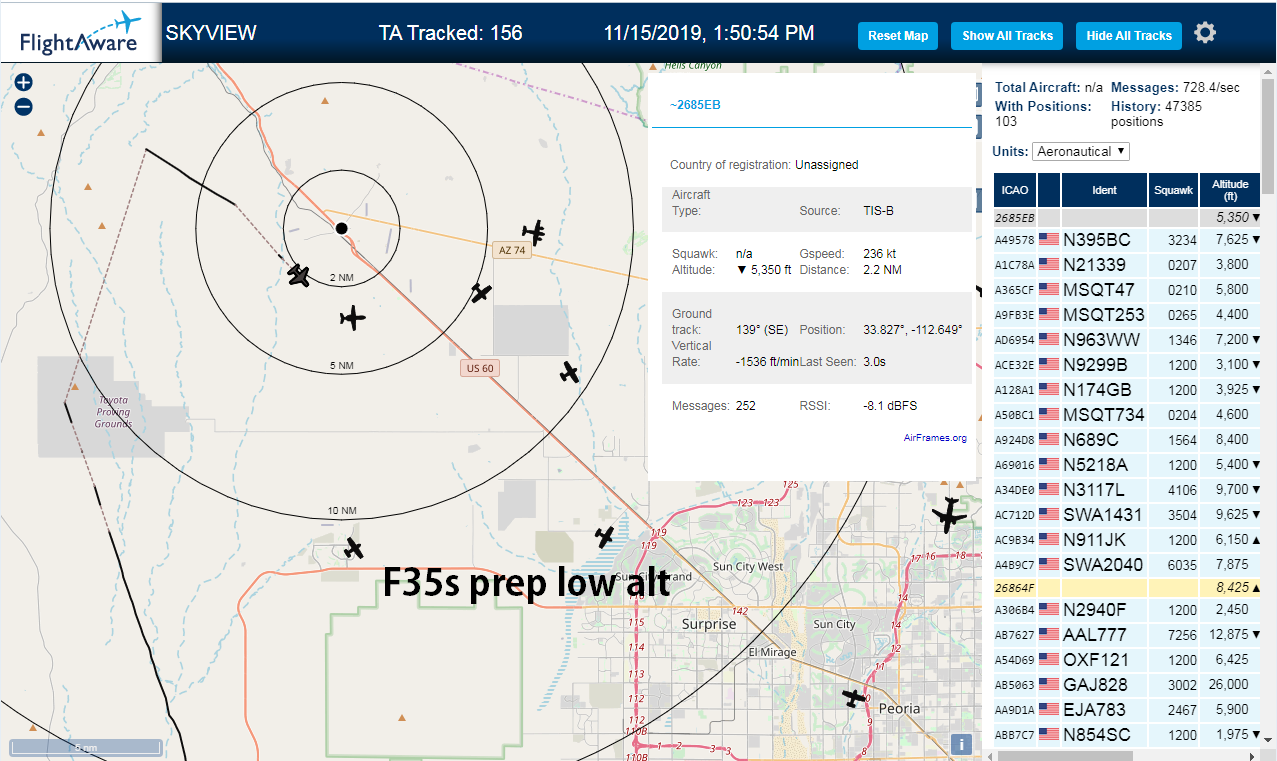Select the N2940F ident cell
This screenshot has height=761, width=1277.
click(x=1104, y=609)
